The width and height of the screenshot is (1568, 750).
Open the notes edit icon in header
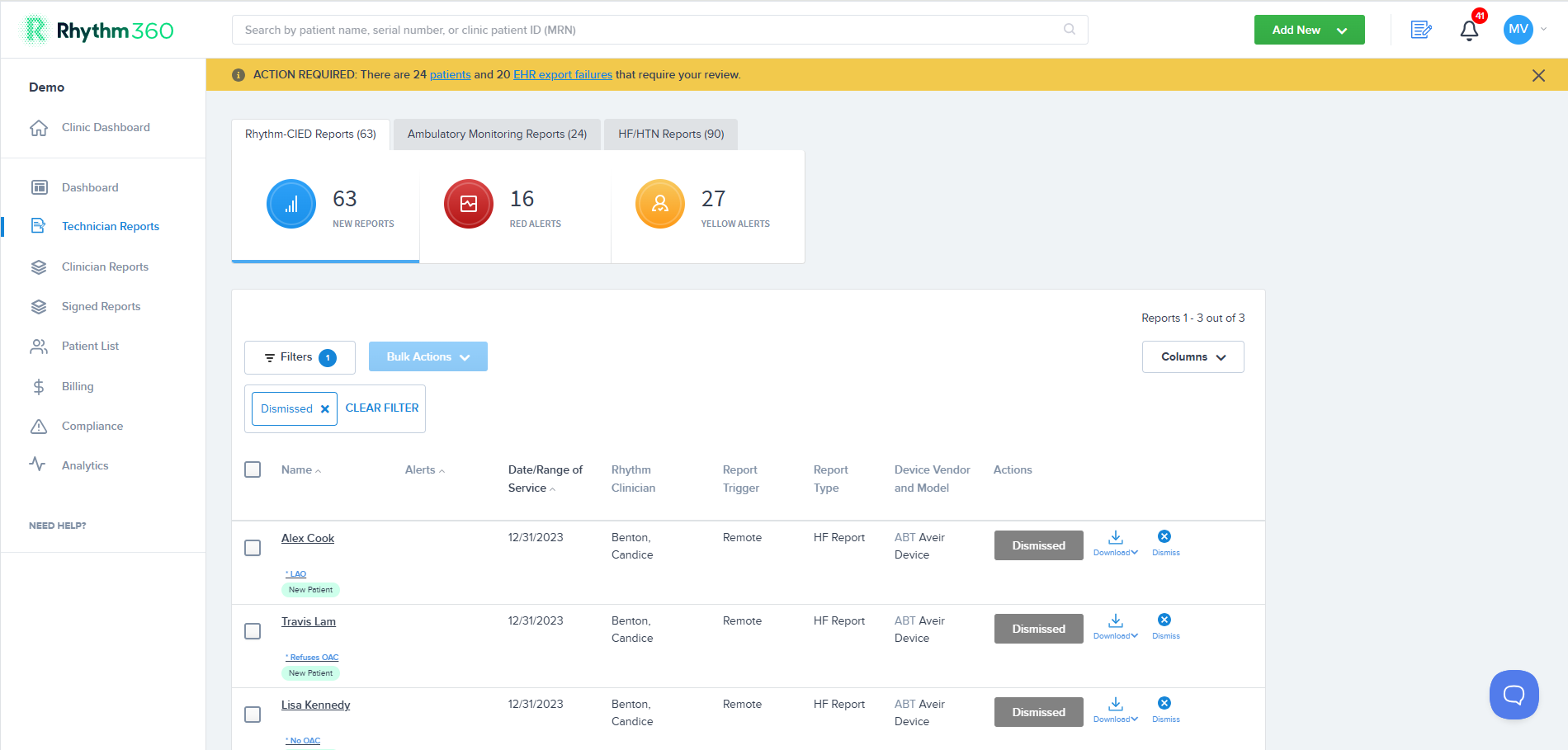pyautogui.click(x=1421, y=30)
